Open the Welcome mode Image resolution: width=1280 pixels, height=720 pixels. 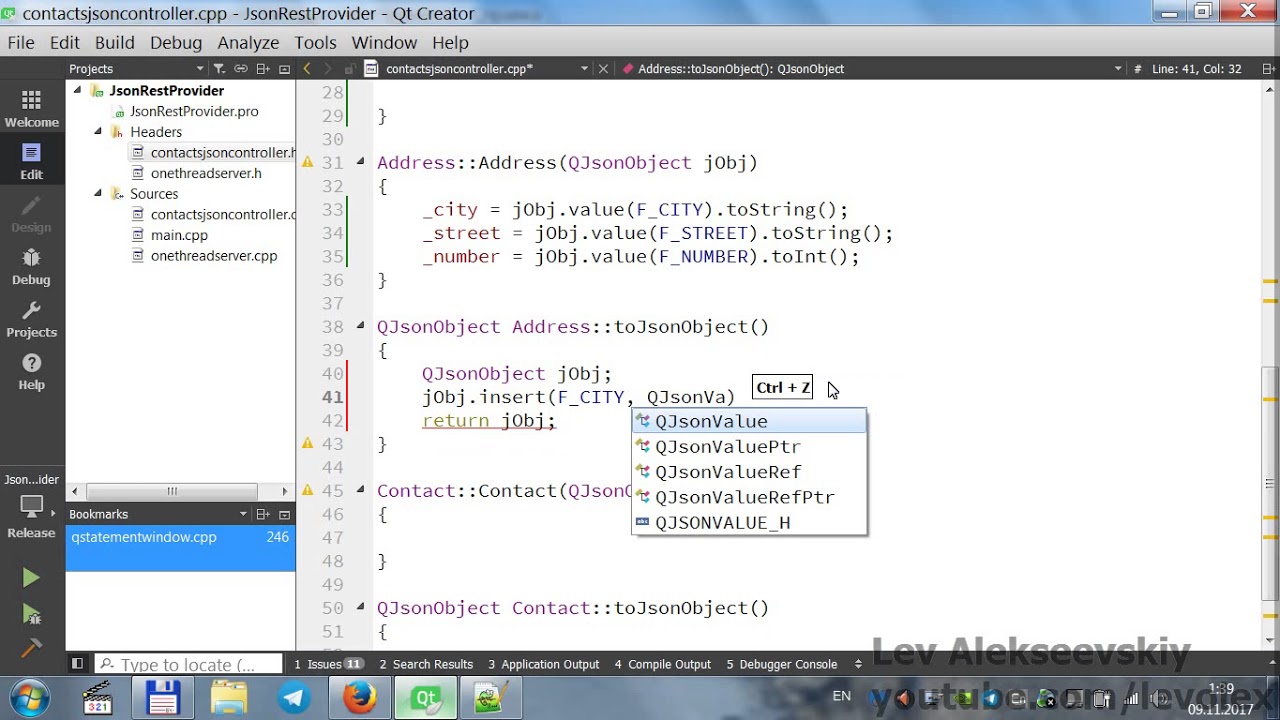click(31, 110)
